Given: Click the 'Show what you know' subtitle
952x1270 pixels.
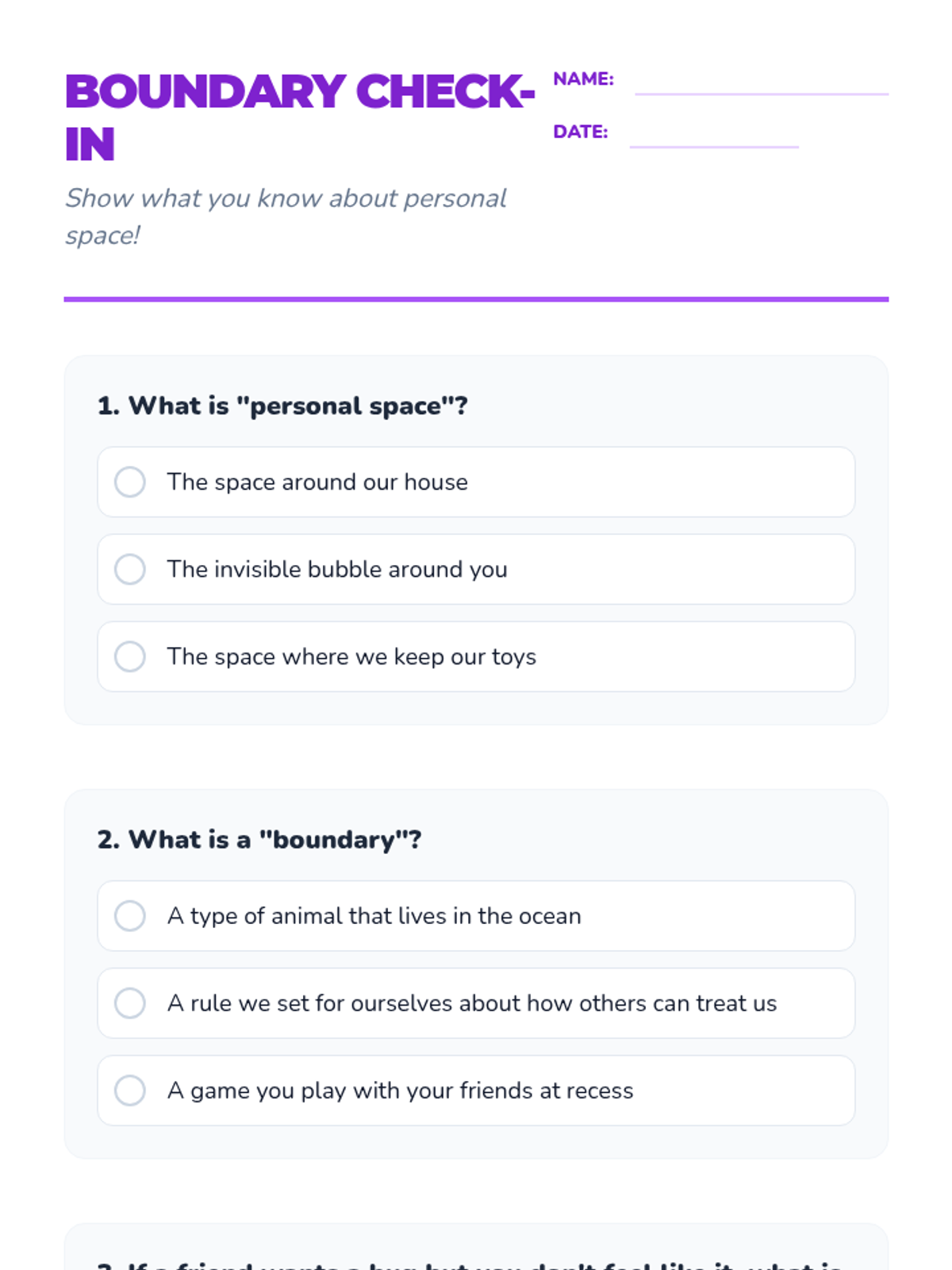Looking at the screenshot, I should [x=286, y=216].
